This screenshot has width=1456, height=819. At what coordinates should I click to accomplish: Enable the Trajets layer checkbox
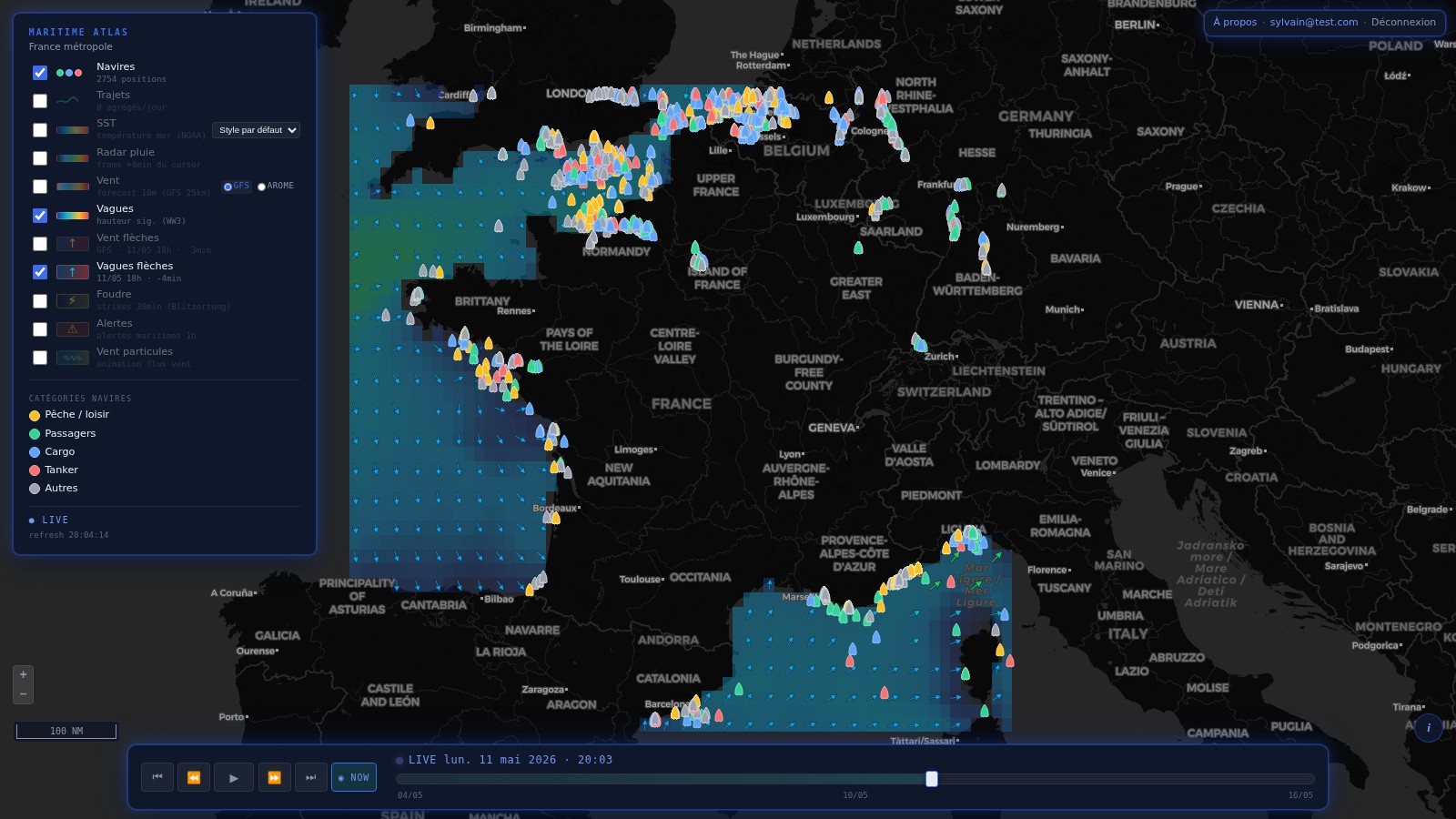40,101
